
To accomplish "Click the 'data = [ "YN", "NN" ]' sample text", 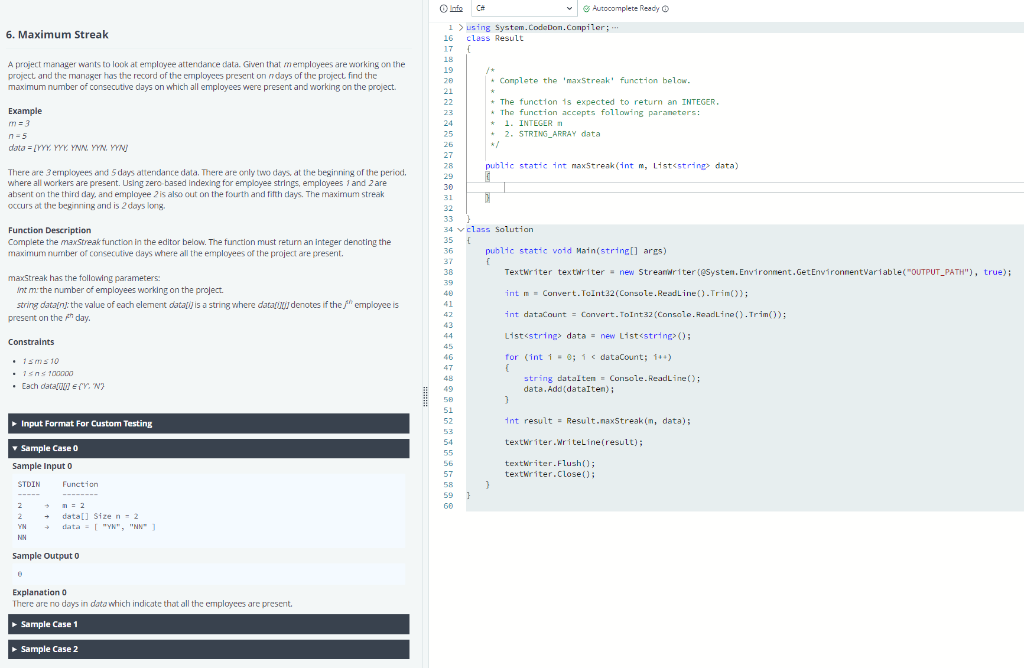I will tap(109, 527).
